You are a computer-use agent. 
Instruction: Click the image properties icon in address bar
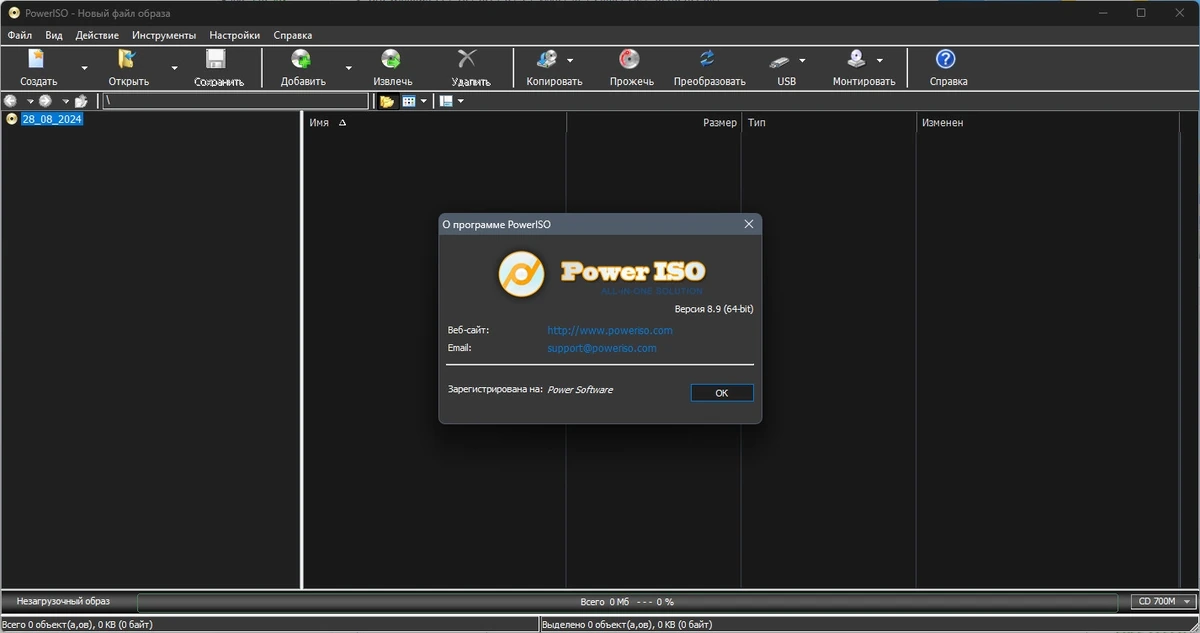pos(446,101)
